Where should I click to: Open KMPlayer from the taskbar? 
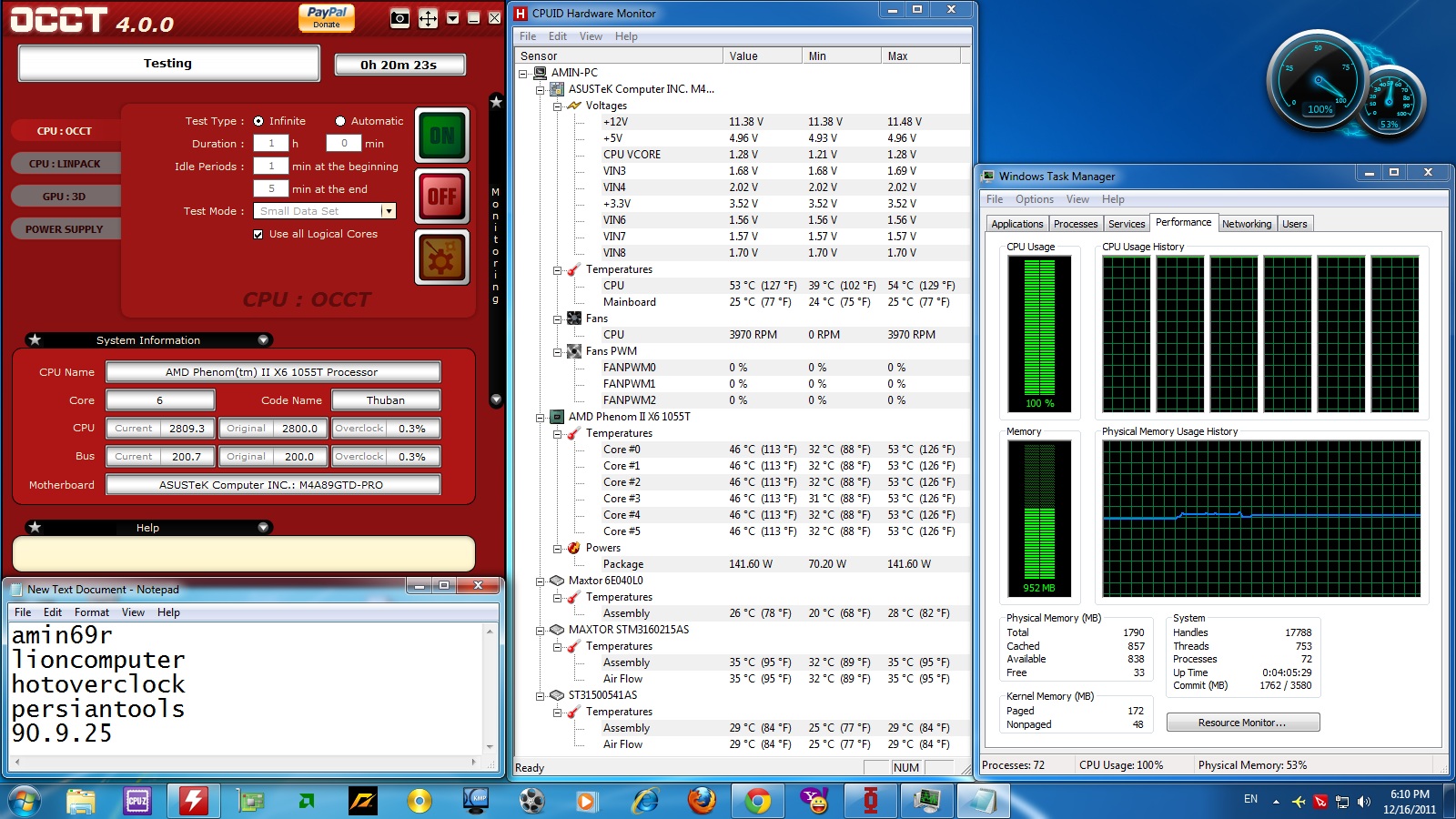pyautogui.click(x=476, y=801)
